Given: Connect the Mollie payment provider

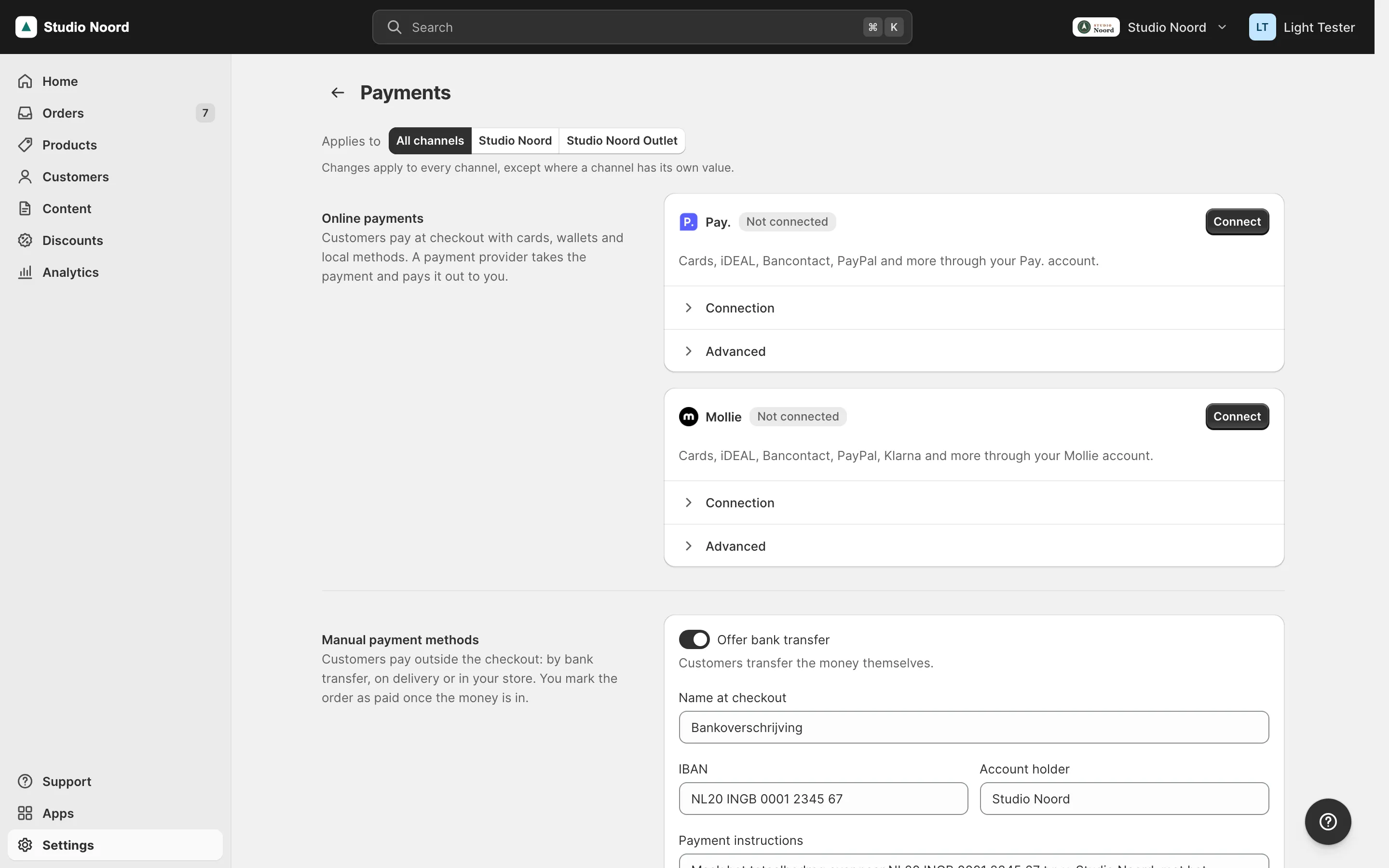Looking at the screenshot, I should pos(1237,416).
